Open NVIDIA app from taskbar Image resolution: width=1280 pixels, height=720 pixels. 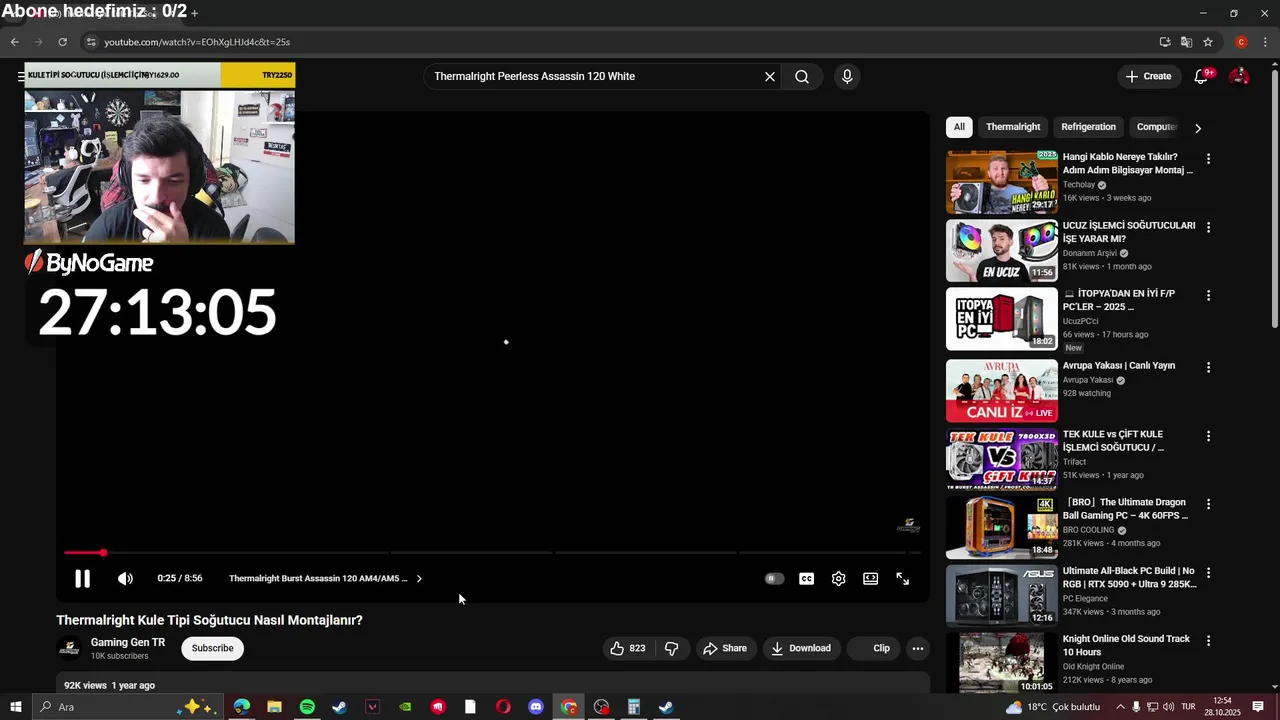405,707
